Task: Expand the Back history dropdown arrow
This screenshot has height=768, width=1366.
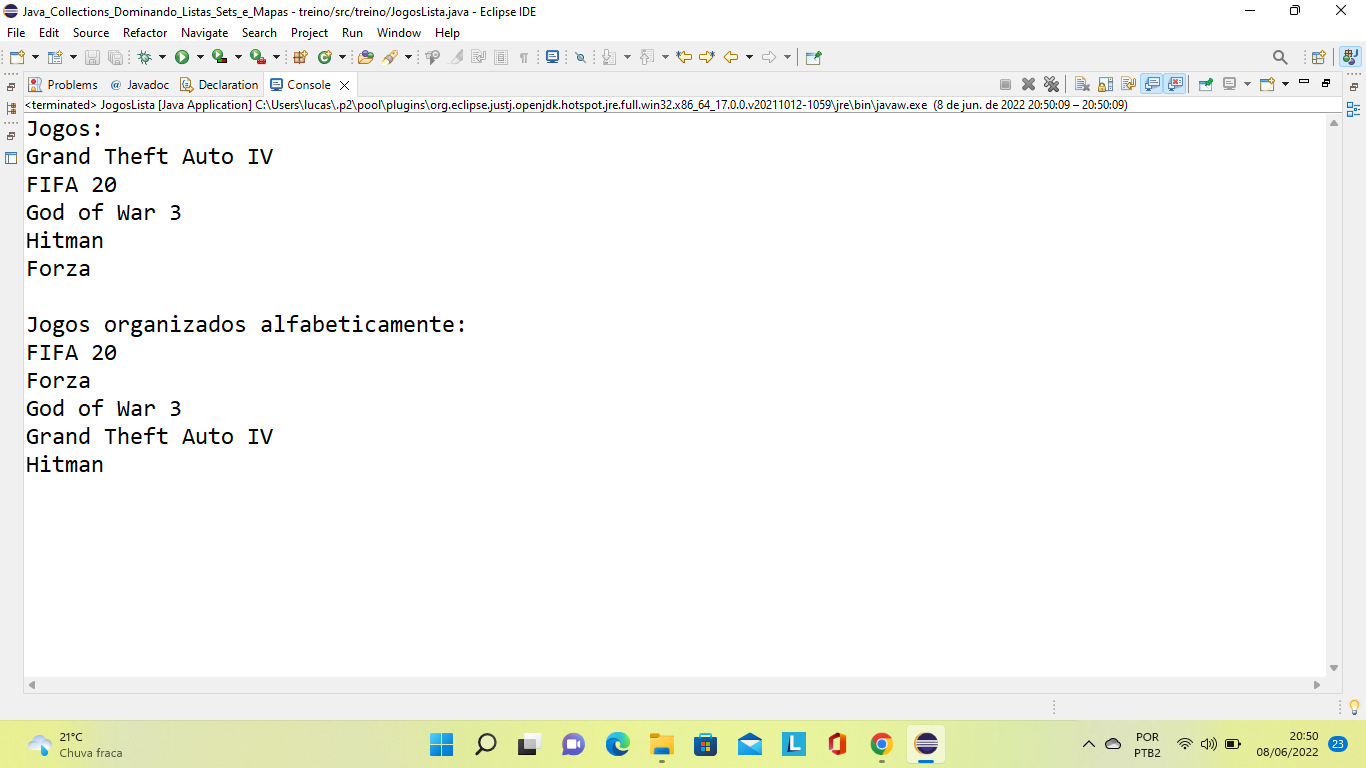Action: tap(749, 57)
